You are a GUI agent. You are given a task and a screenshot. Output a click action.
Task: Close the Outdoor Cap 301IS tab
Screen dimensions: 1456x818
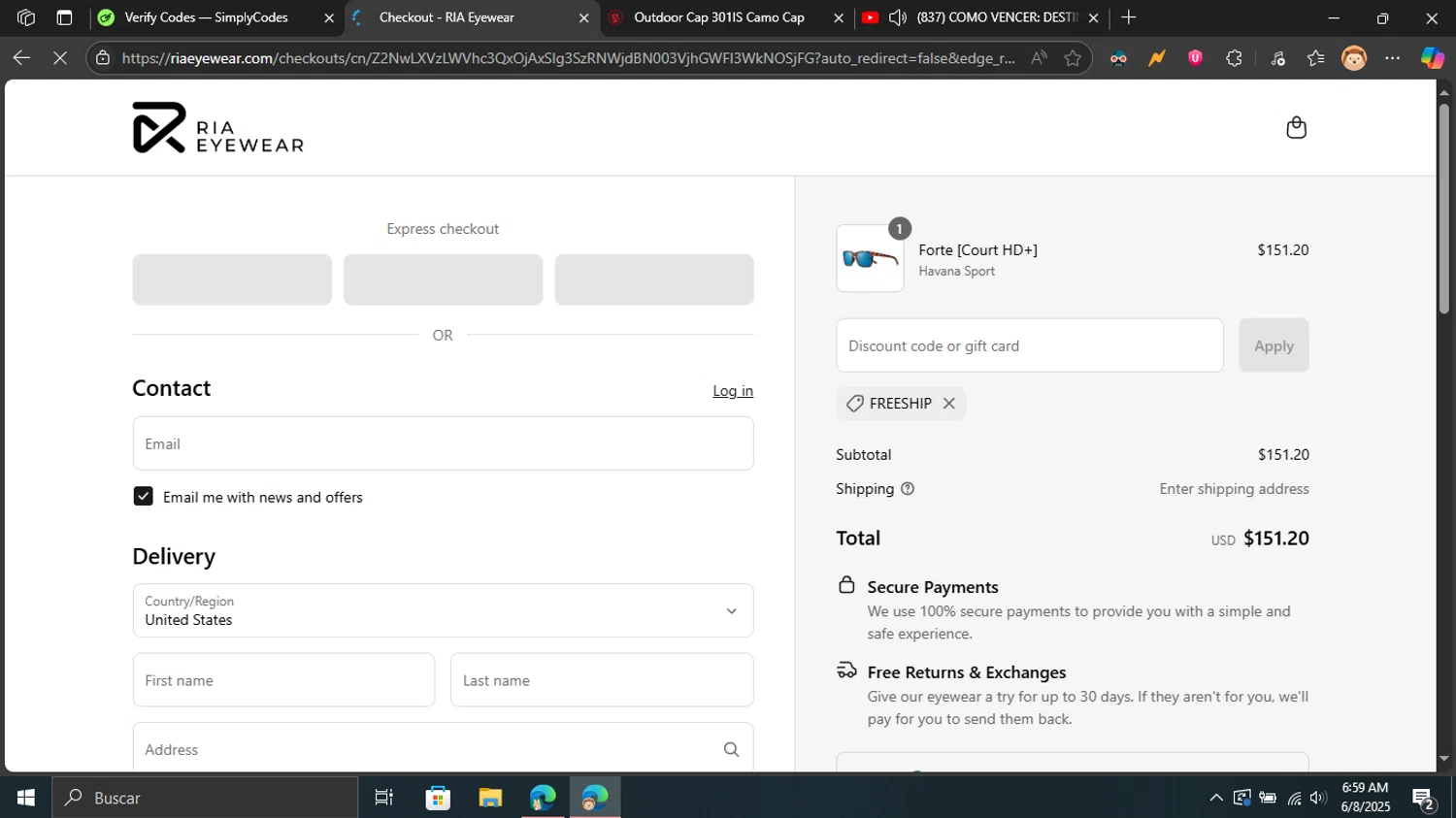(839, 17)
